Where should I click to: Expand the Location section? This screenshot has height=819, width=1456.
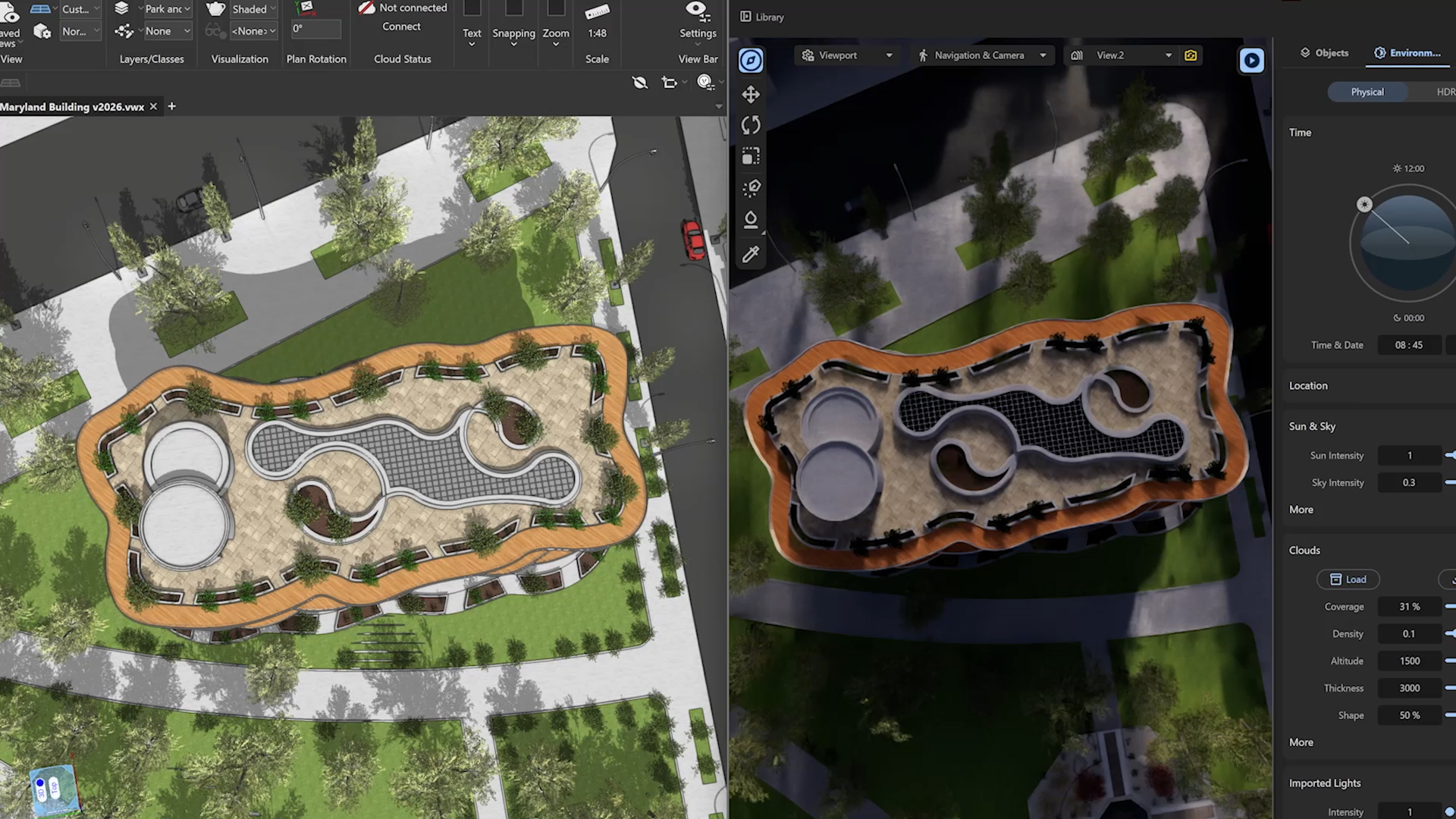(x=1308, y=385)
